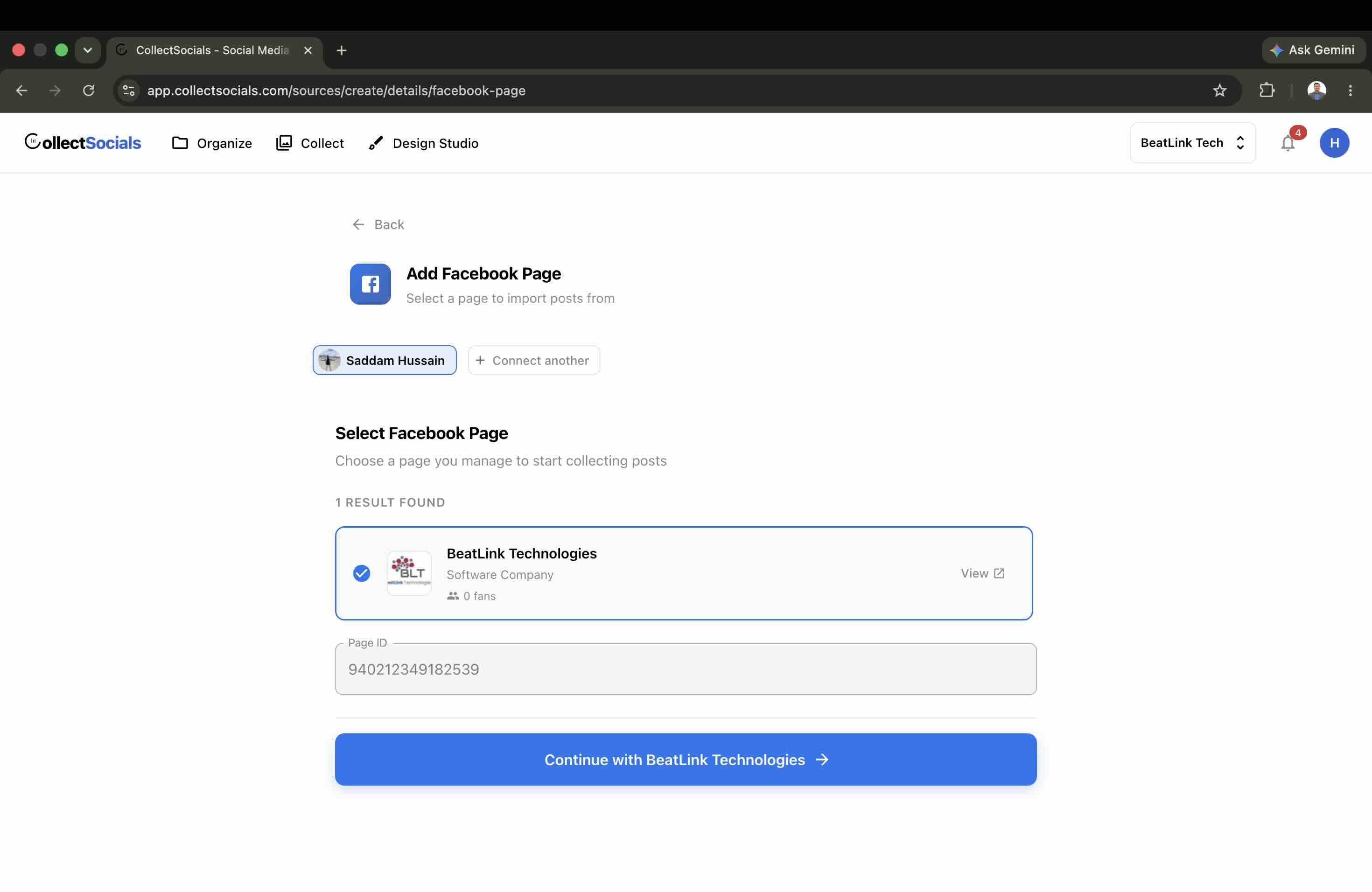Click the Software Company label
Screen dimensions: 1372x892
500,574
